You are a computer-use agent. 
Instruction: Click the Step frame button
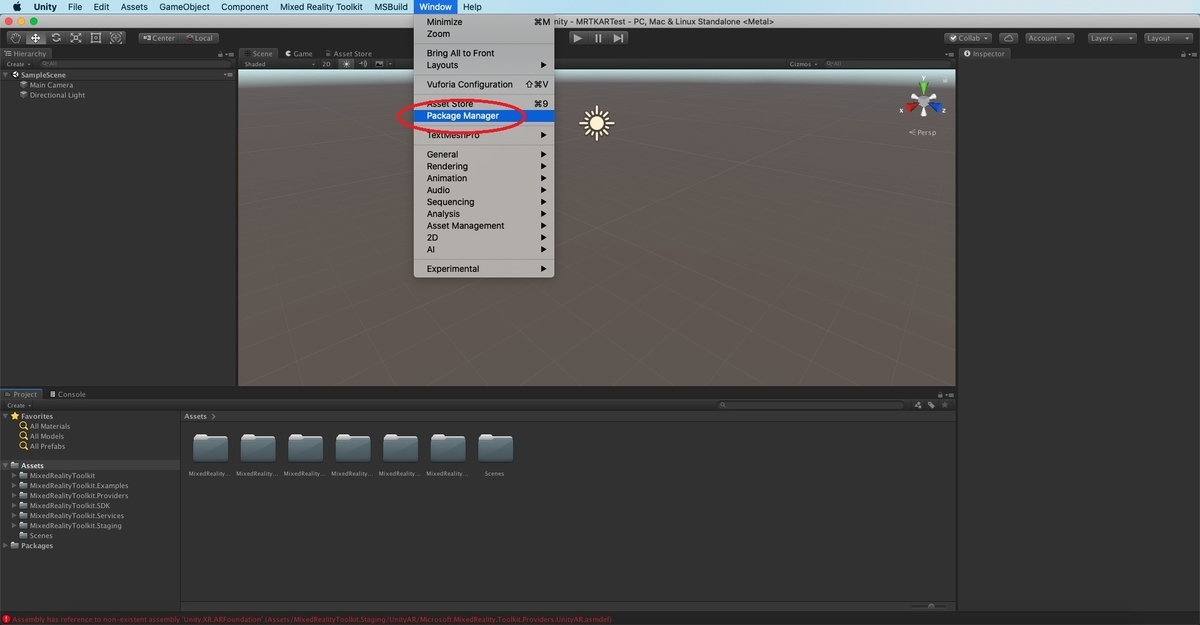[x=619, y=38]
